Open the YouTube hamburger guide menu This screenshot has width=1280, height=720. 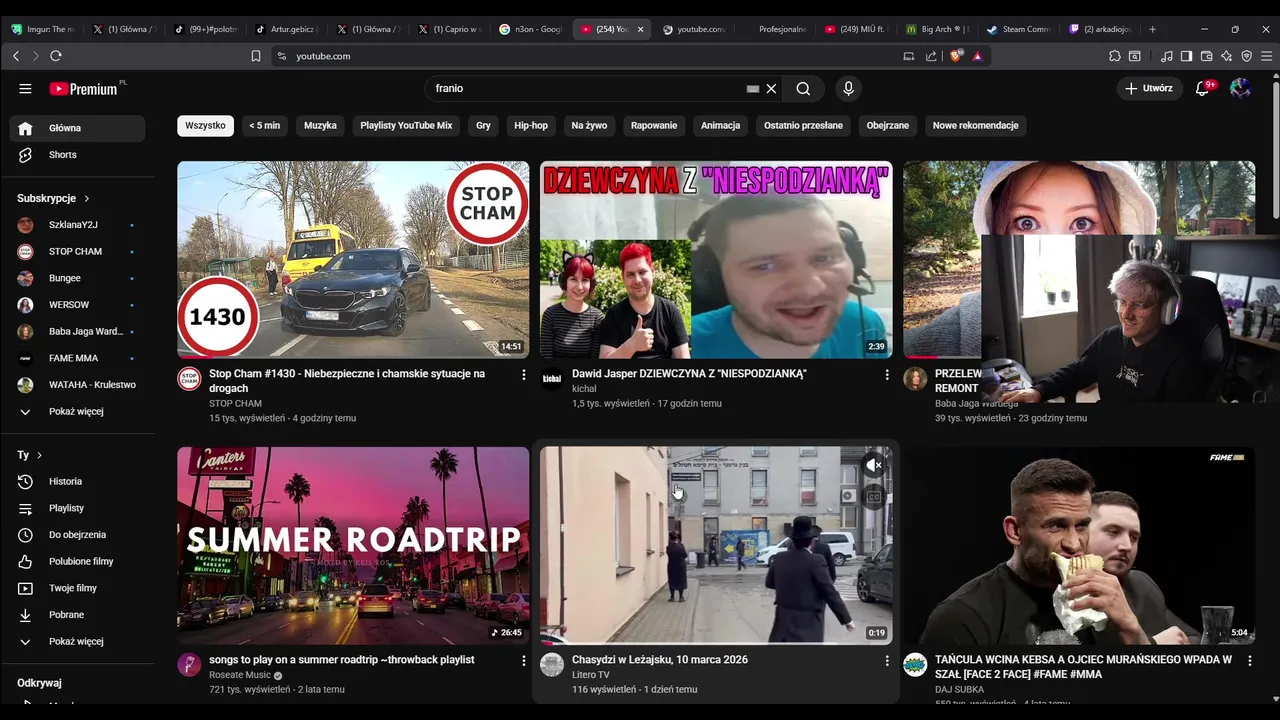click(25, 88)
